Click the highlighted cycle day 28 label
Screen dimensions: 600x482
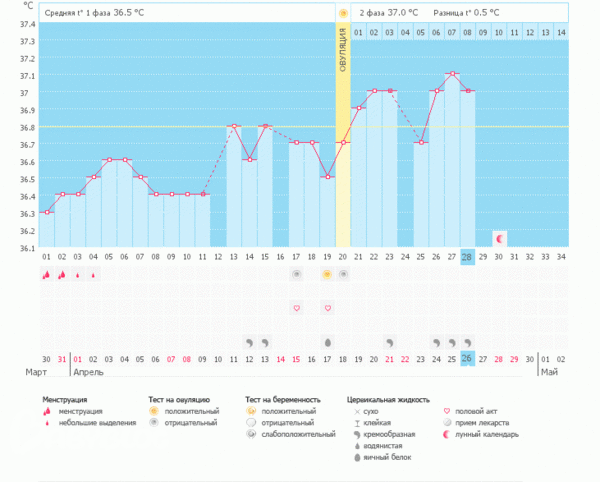(467, 257)
